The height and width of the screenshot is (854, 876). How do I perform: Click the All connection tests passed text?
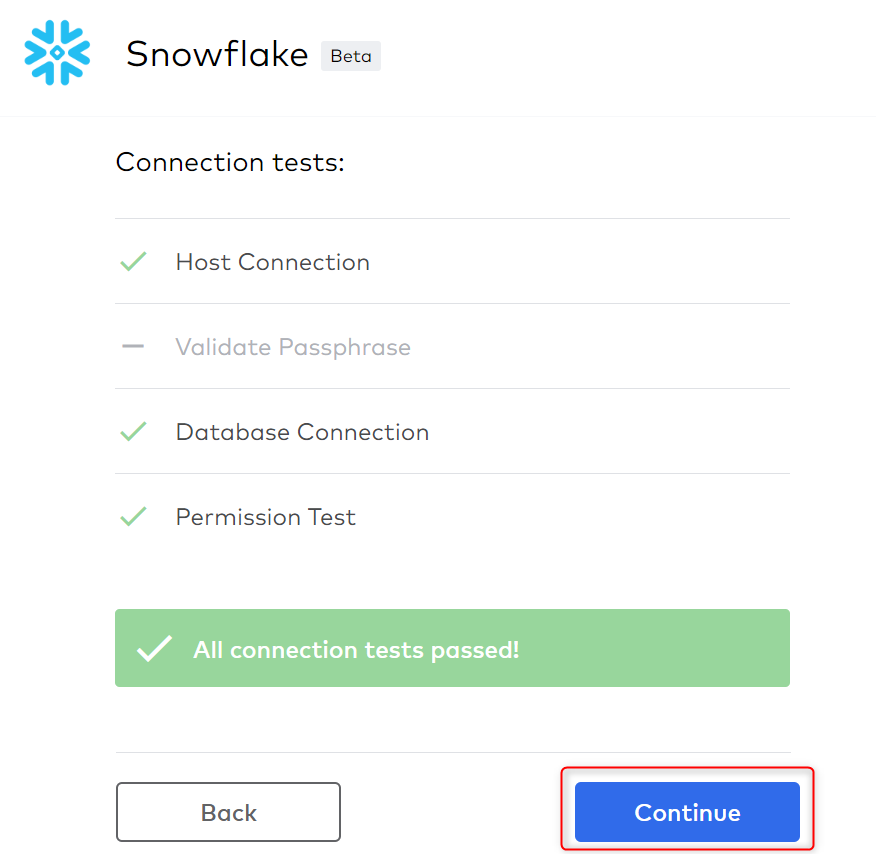[356, 650]
